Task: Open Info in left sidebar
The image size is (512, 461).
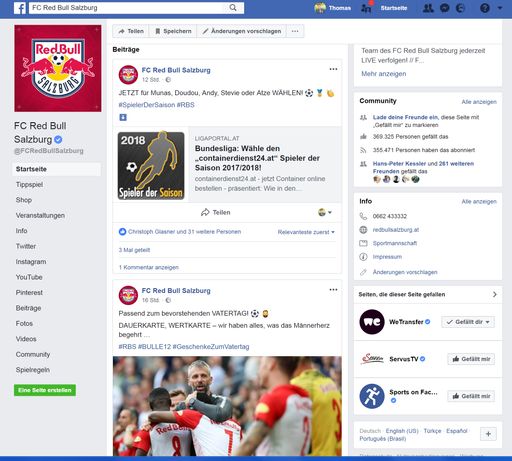Action: [x=21, y=231]
